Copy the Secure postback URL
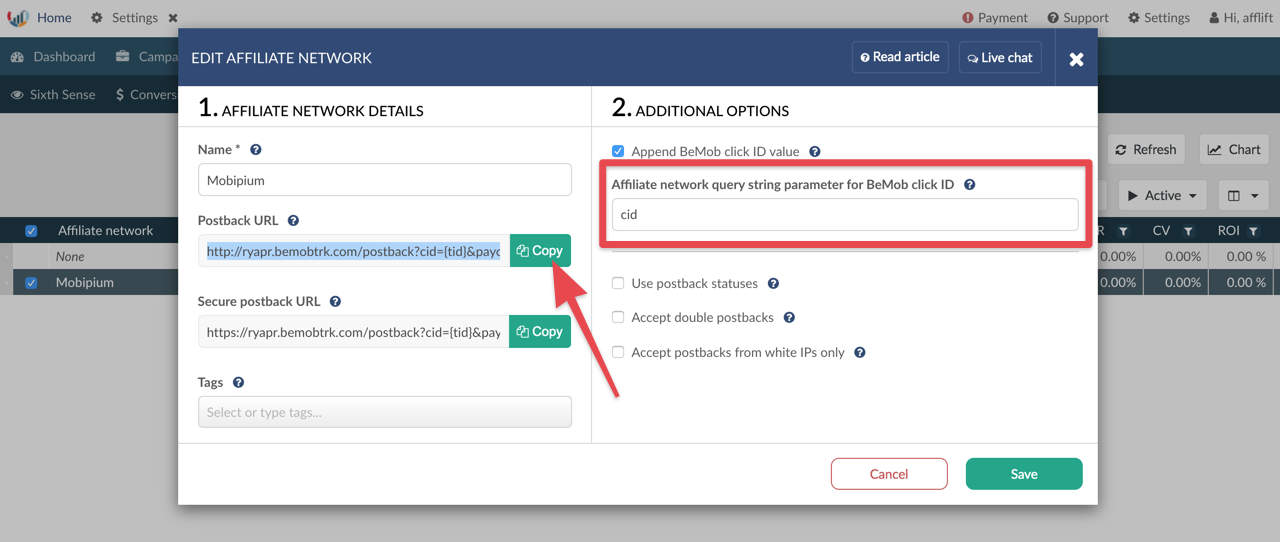 [540, 332]
